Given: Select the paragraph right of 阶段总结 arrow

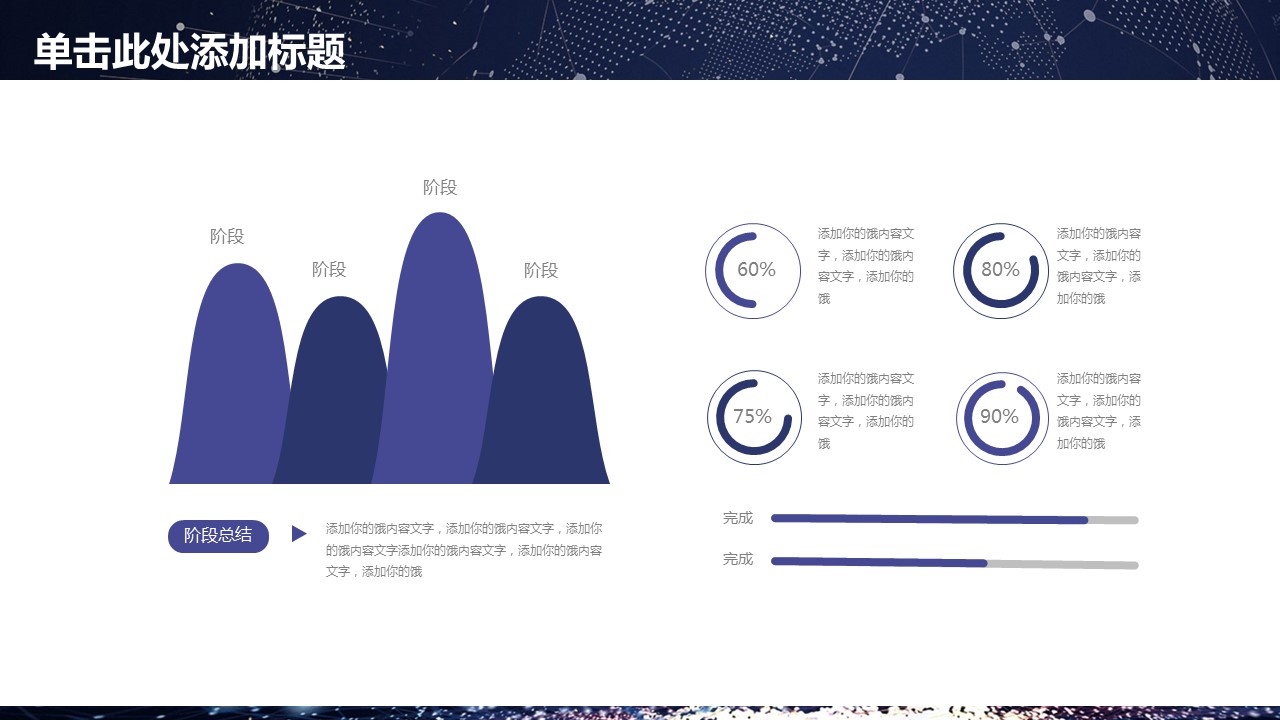Looking at the screenshot, I should point(464,550).
